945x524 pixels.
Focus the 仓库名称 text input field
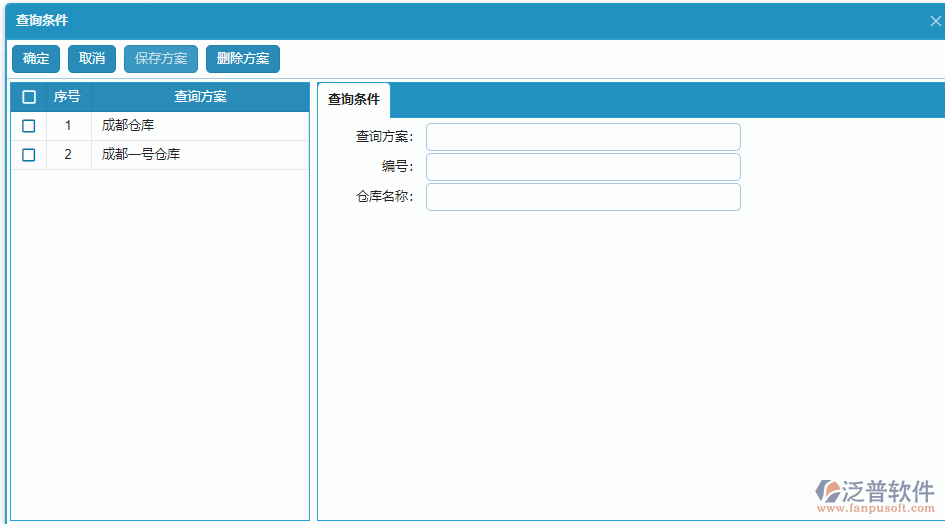click(x=583, y=197)
